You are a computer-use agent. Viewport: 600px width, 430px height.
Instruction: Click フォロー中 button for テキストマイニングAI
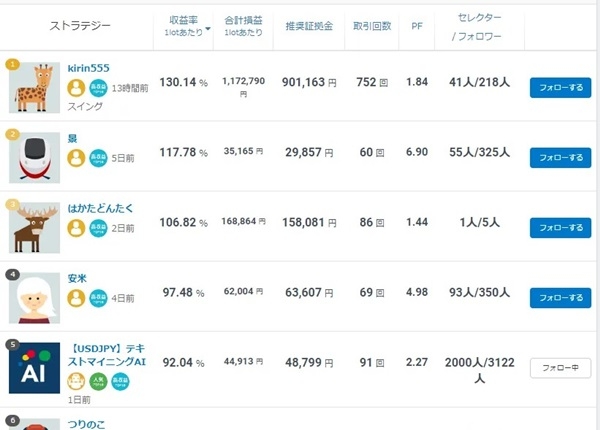(561, 368)
